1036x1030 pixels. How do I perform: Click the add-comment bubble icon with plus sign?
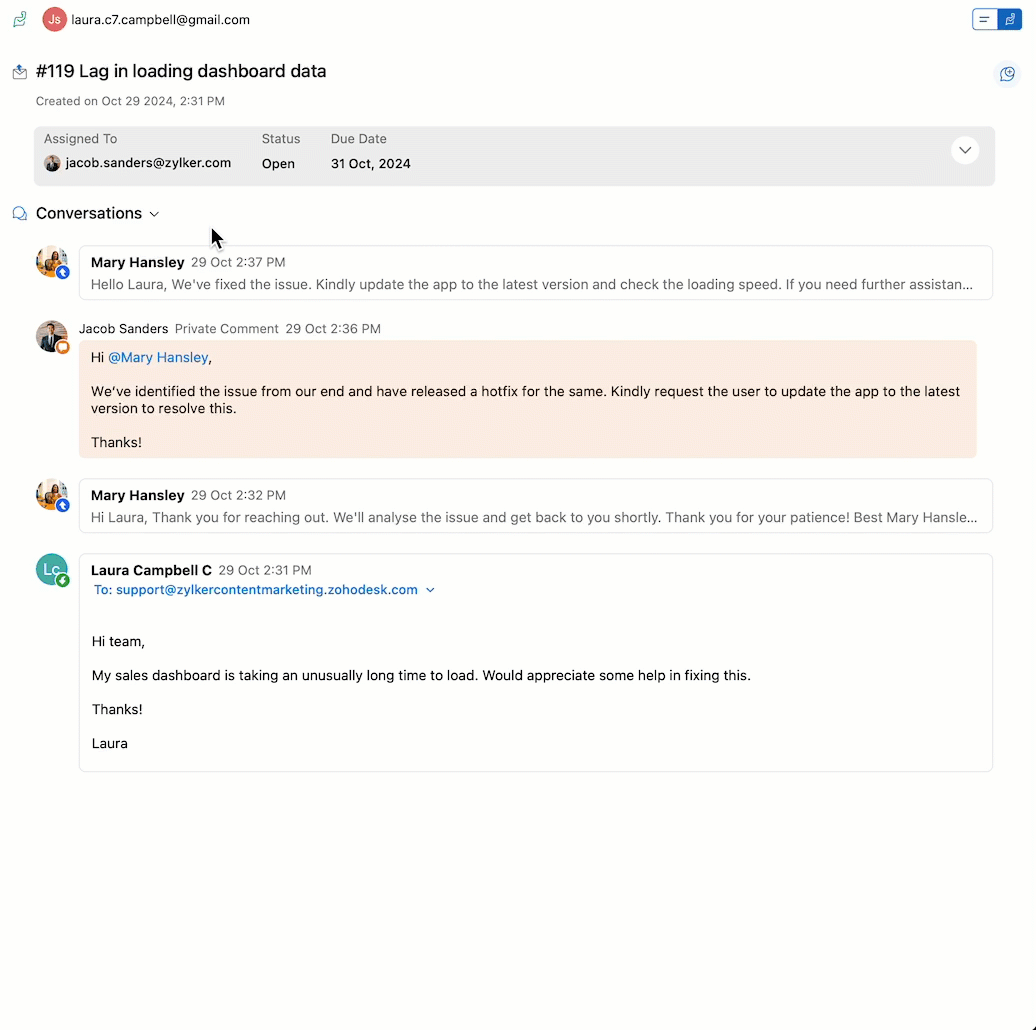pos(1007,74)
